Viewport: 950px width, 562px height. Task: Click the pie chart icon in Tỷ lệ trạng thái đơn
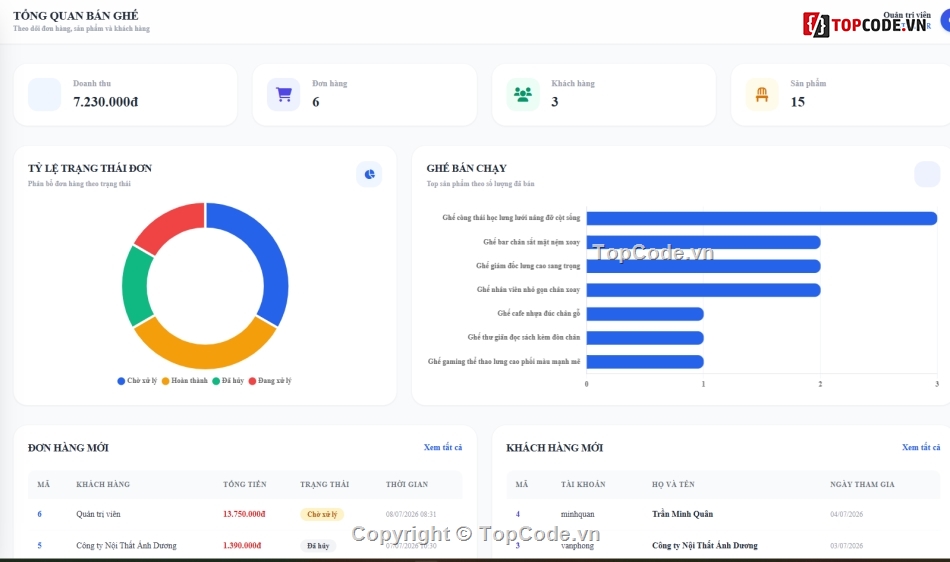point(369,174)
